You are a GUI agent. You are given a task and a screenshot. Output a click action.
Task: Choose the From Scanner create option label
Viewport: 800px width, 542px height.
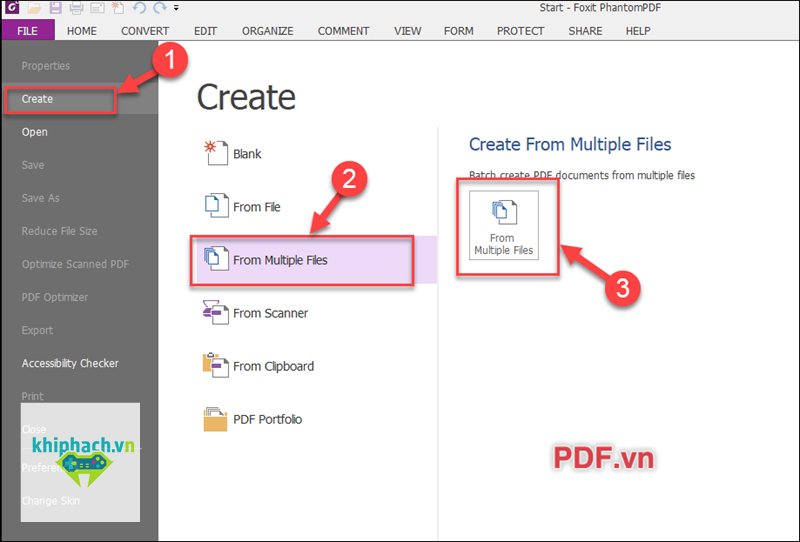coord(270,313)
